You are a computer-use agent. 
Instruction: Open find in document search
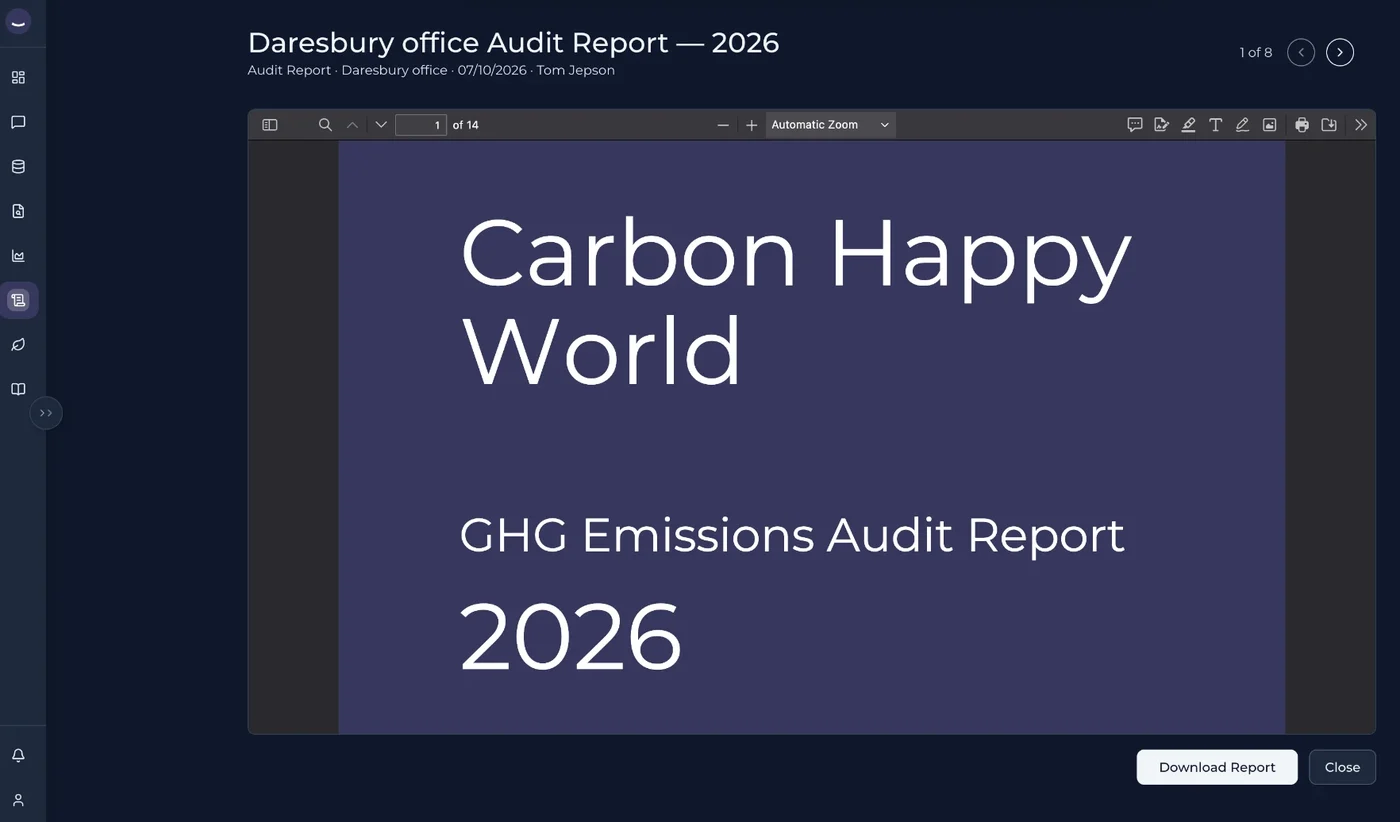[x=325, y=125]
